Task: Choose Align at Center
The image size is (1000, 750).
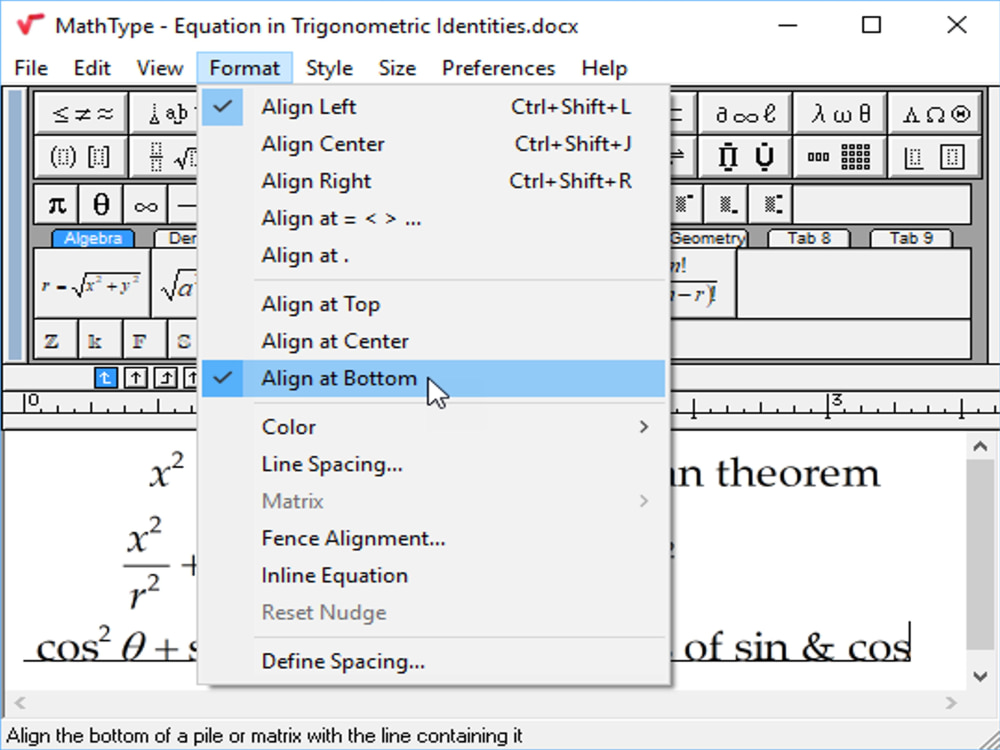Action: pos(434,341)
